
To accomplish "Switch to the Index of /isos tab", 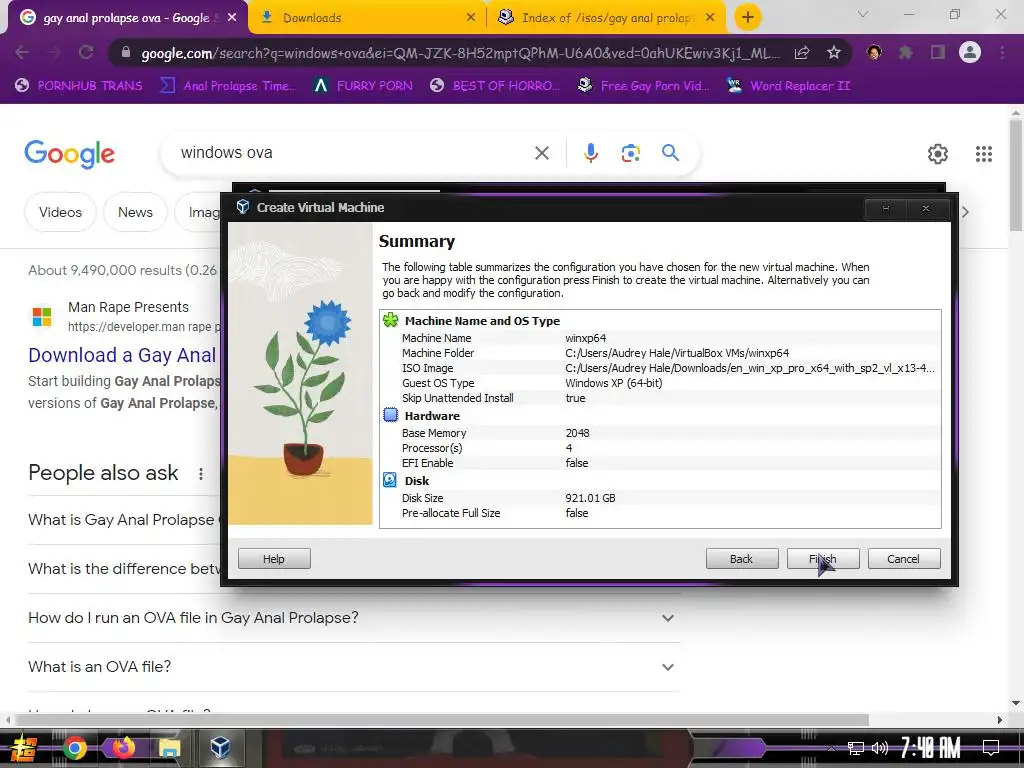I will (606, 18).
